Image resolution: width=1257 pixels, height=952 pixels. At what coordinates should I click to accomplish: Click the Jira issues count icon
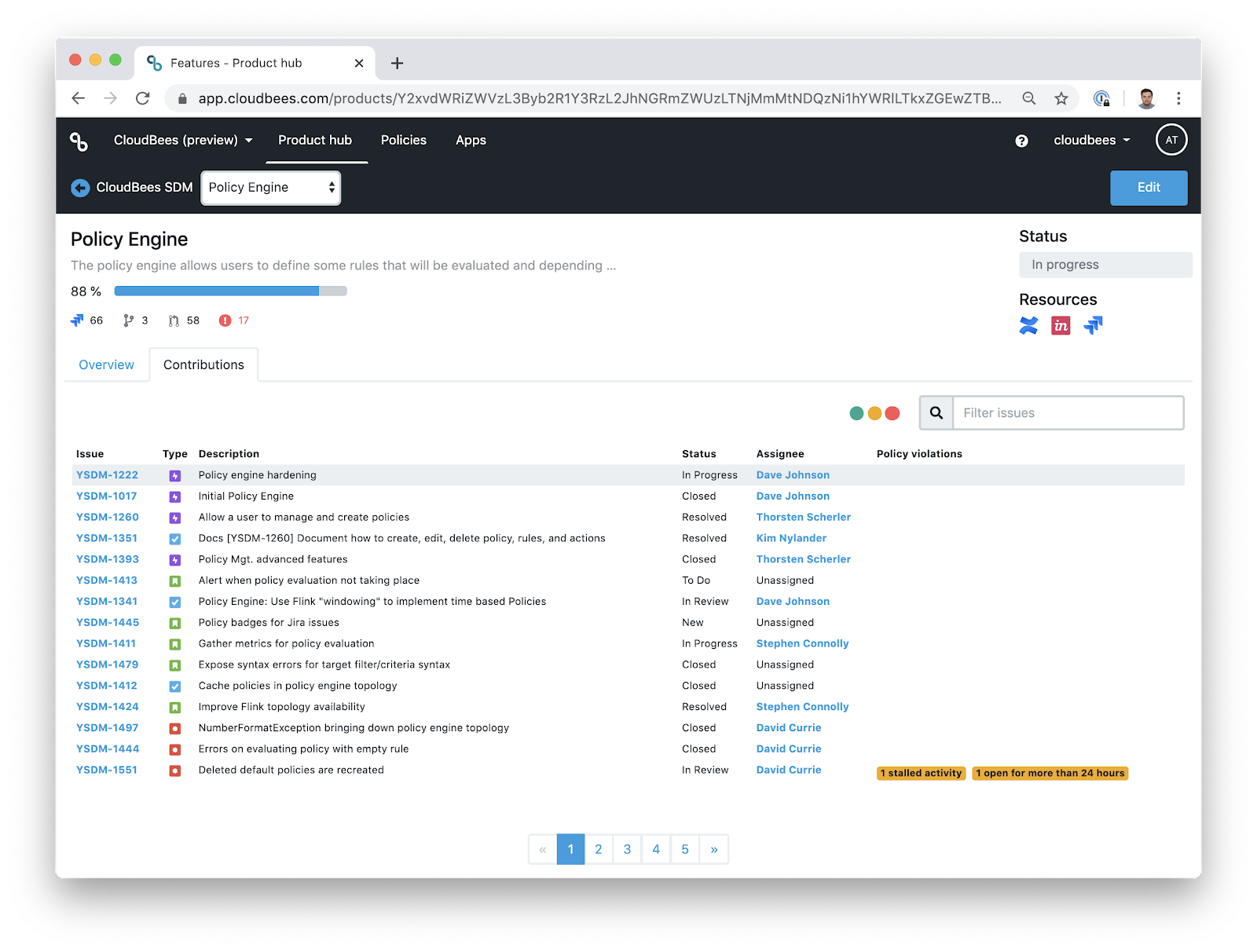pos(77,320)
